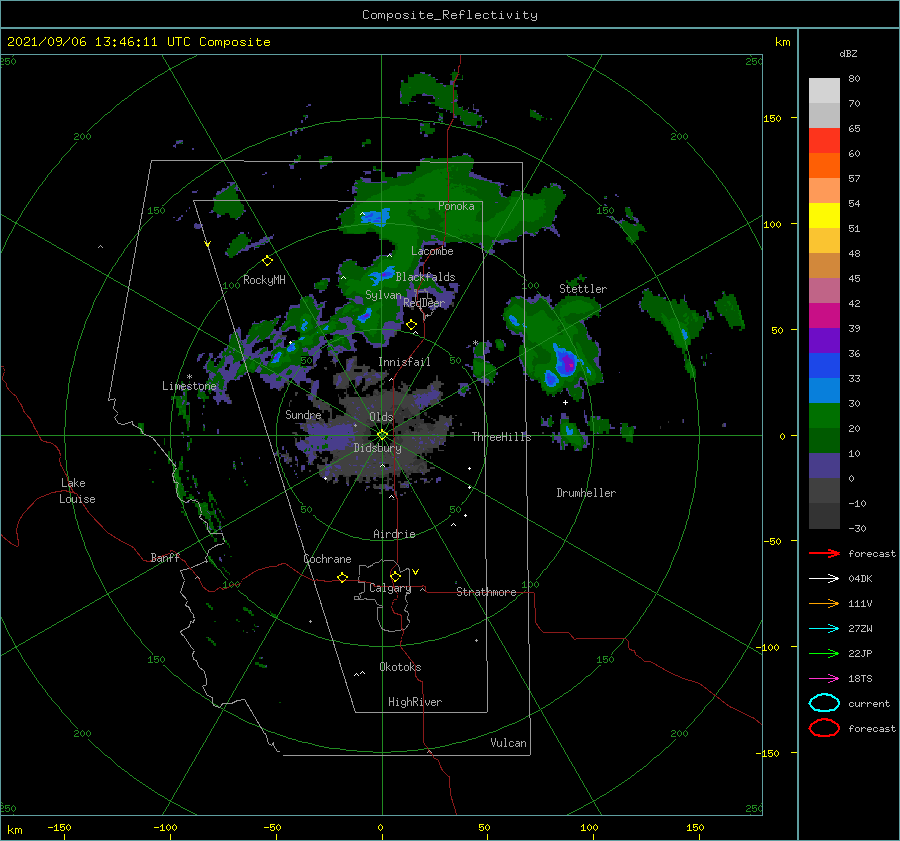Select the 54 dBZ yellow color swatch
This screenshot has width=900, height=841.
[824, 215]
